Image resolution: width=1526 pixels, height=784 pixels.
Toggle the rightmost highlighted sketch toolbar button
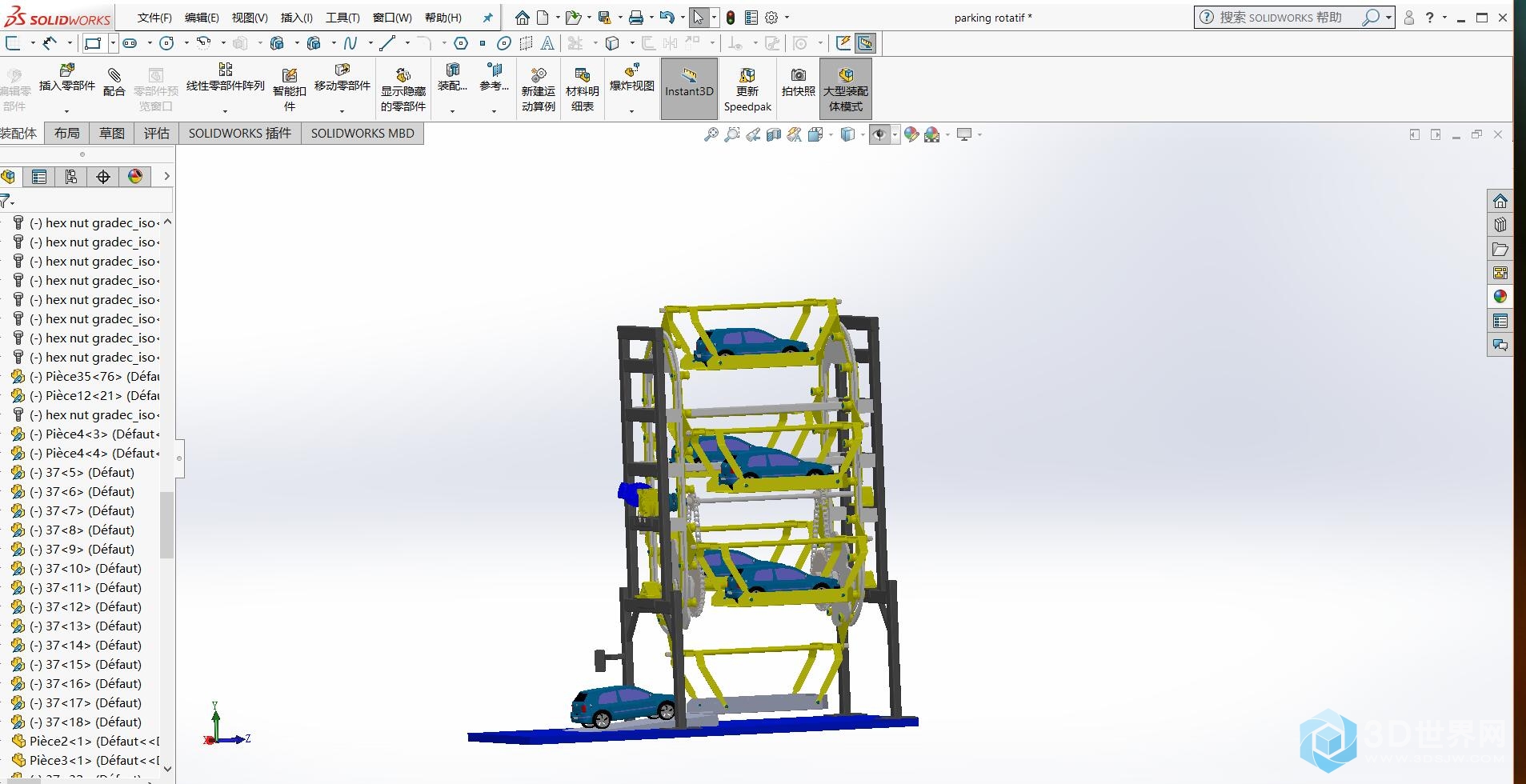coord(865,43)
